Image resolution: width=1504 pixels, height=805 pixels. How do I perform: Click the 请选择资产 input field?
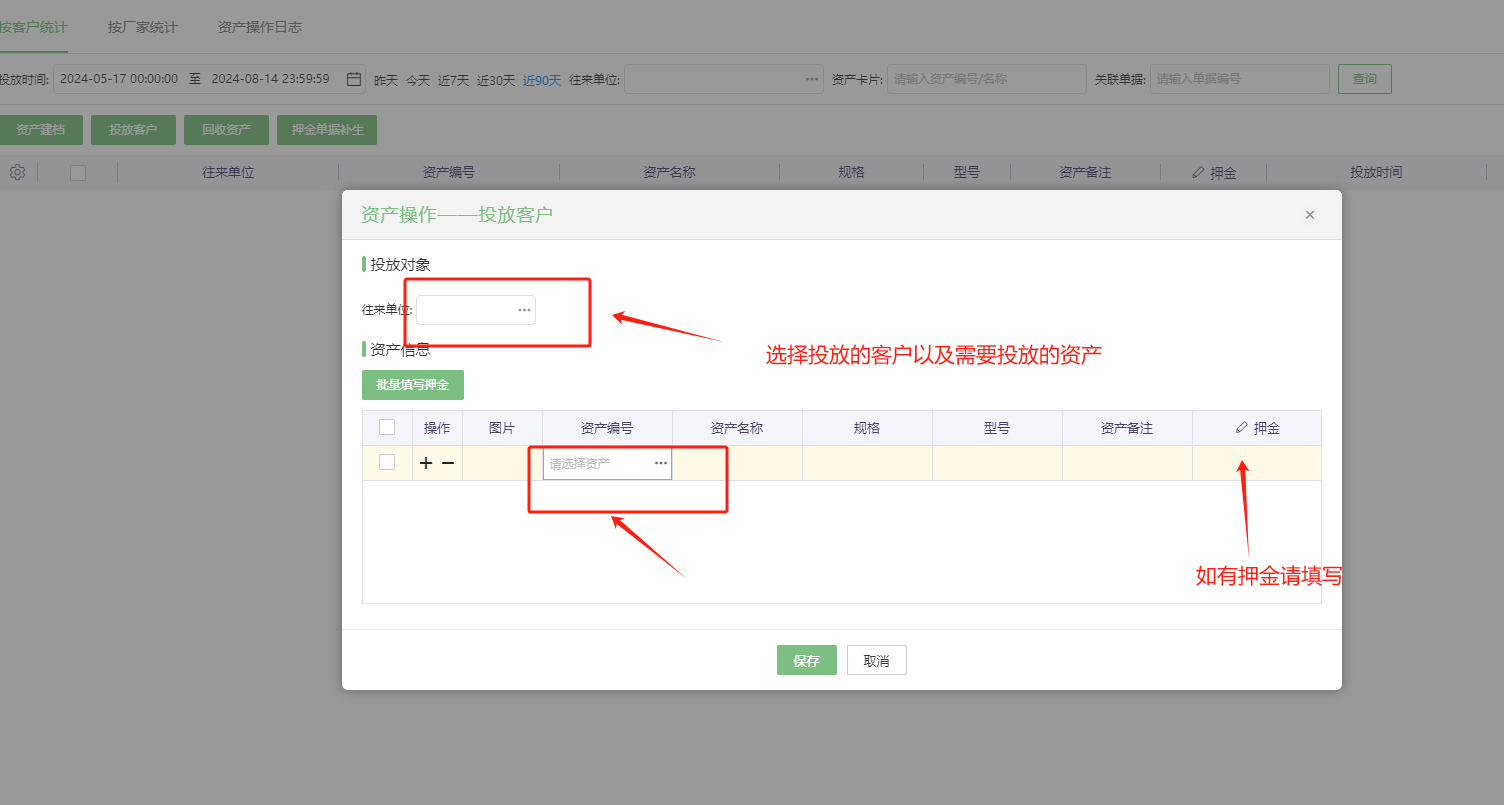point(607,463)
